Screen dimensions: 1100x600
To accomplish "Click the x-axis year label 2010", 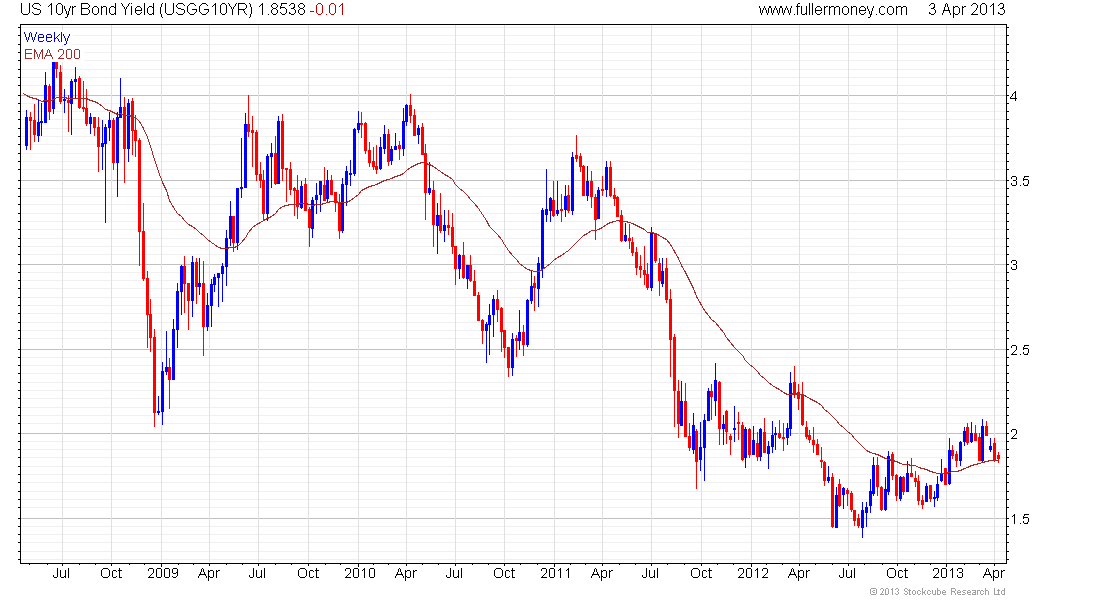I will [x=360, y=573].
